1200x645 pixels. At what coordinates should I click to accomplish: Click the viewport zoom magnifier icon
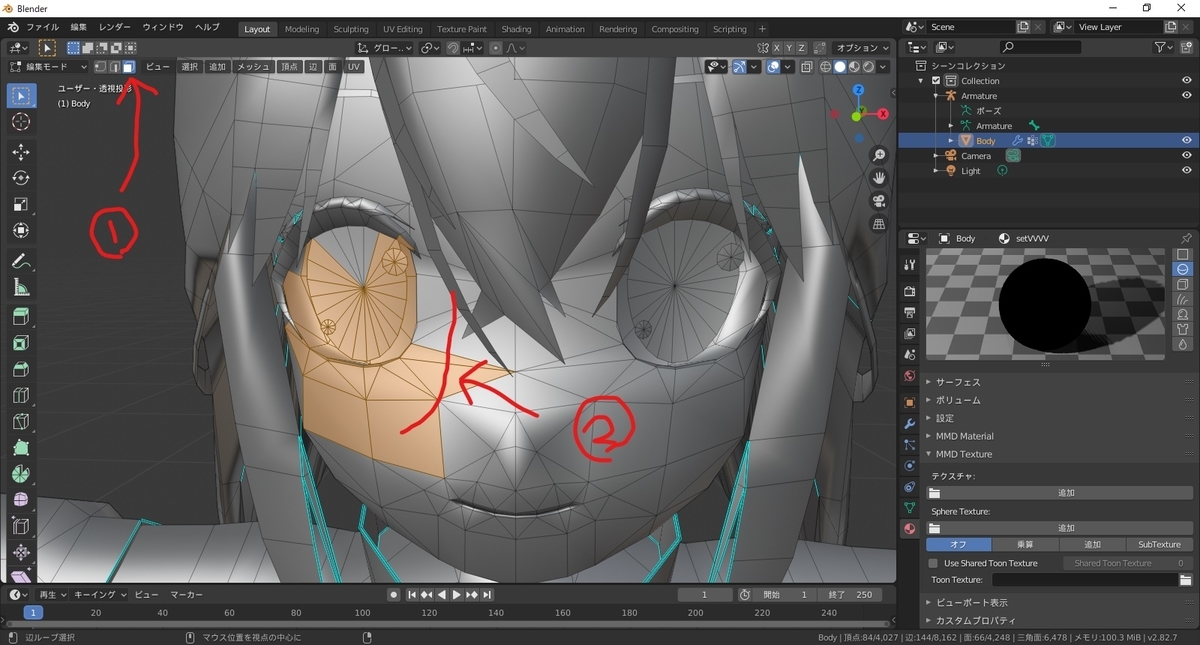tap(879, 155)
